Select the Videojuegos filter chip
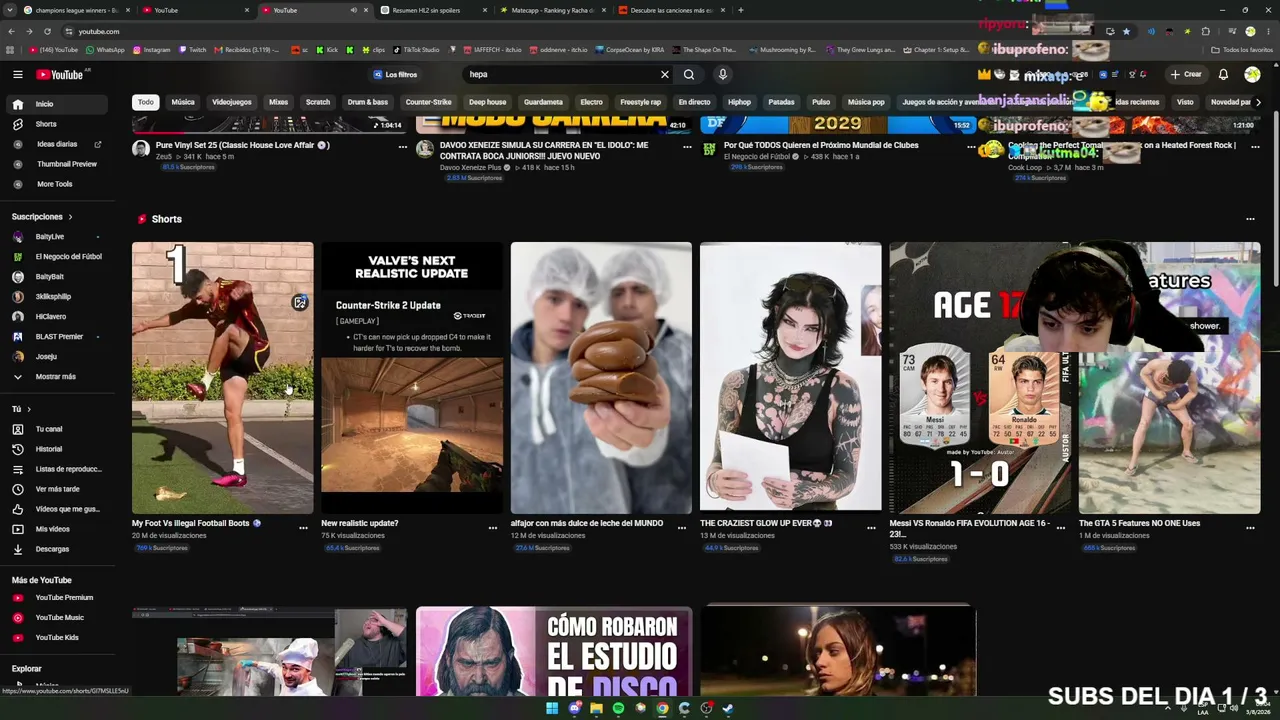This screenshot has height=720, width=1280. [232, 102]
